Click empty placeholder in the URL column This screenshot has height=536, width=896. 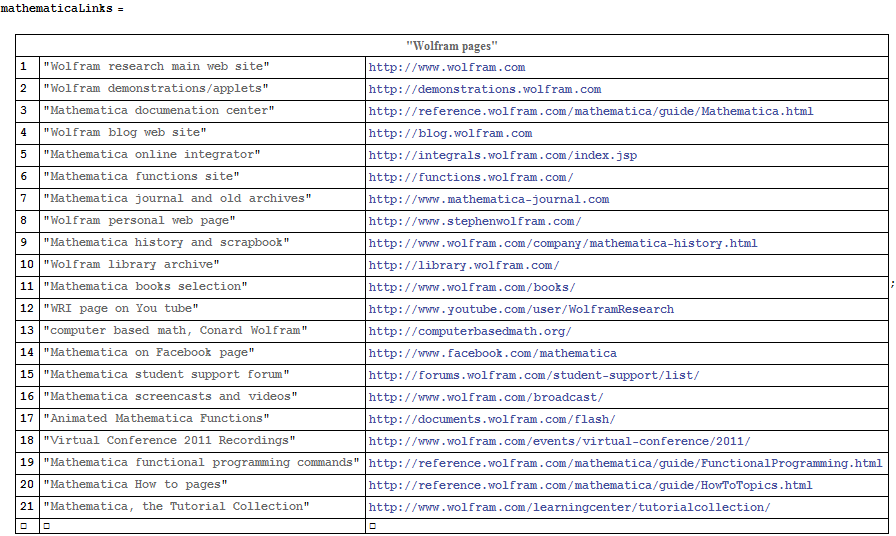pyautogui.click(x=373, y=526)
